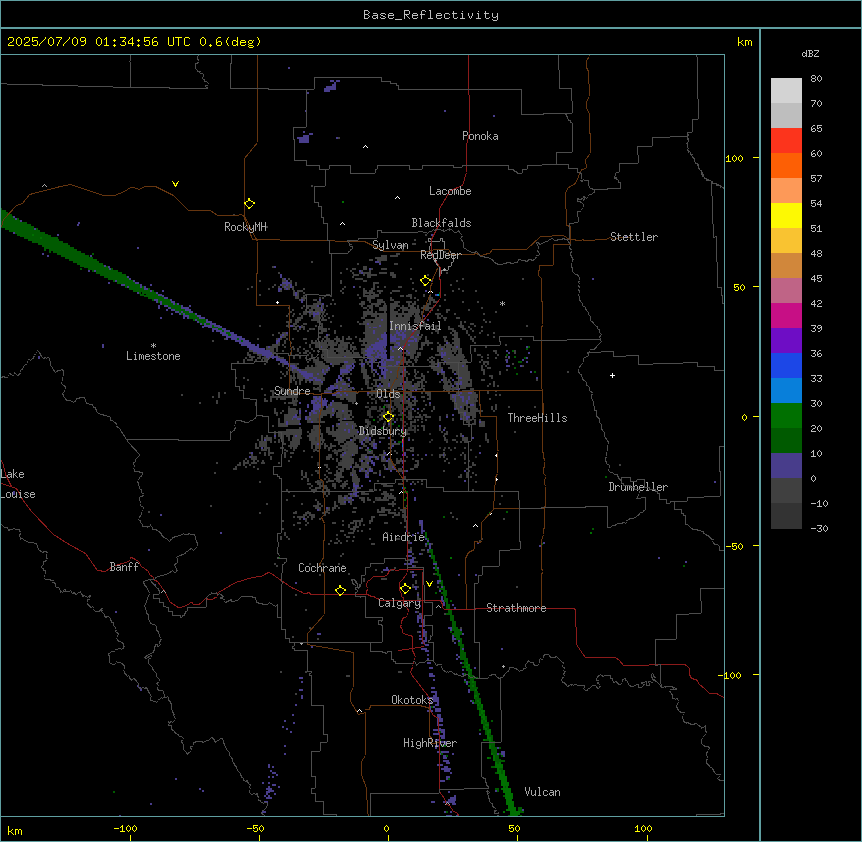This screenshot has width=862, height=842.
Task: Pick the tan 45–48 dBZ legend swatch
Action: (786, 265)
